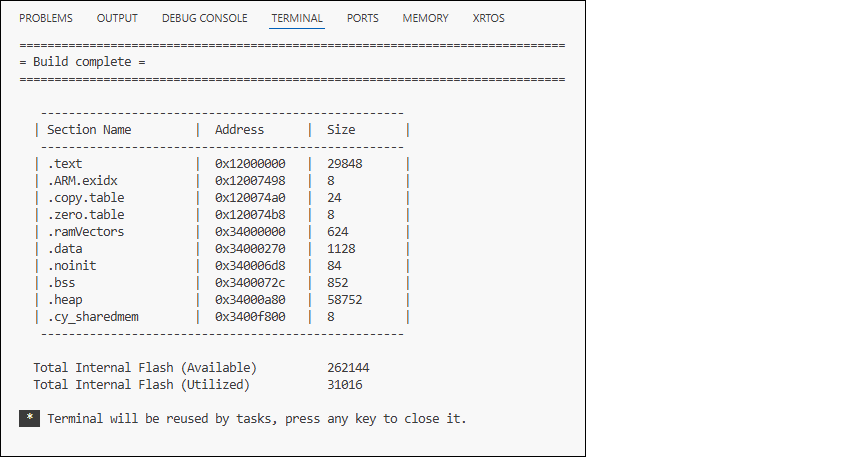Click the 'Section Name' column header

click(89, 129)
